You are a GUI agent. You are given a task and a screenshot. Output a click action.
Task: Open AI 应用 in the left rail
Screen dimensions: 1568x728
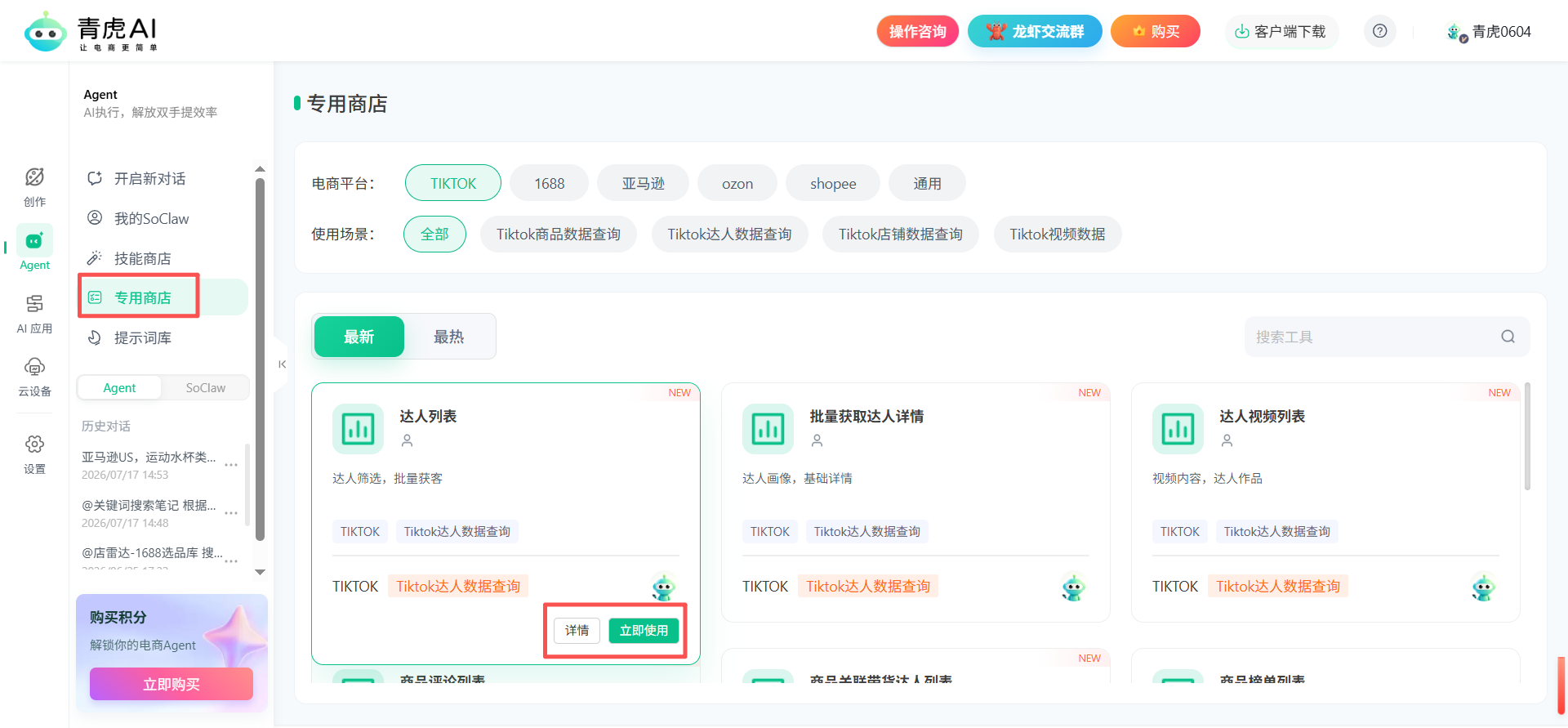tap(34, 314)
